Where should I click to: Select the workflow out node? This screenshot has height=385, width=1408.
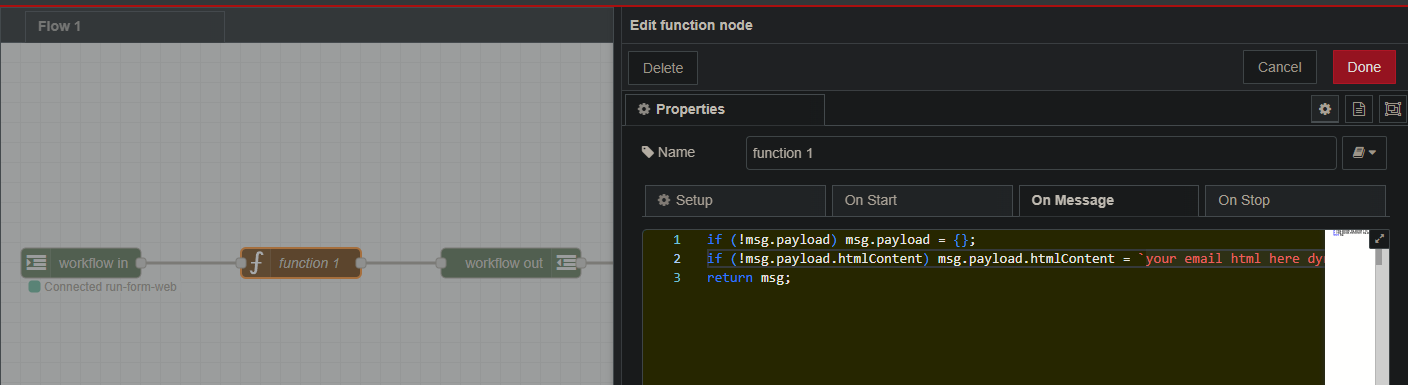click(511, 263)
